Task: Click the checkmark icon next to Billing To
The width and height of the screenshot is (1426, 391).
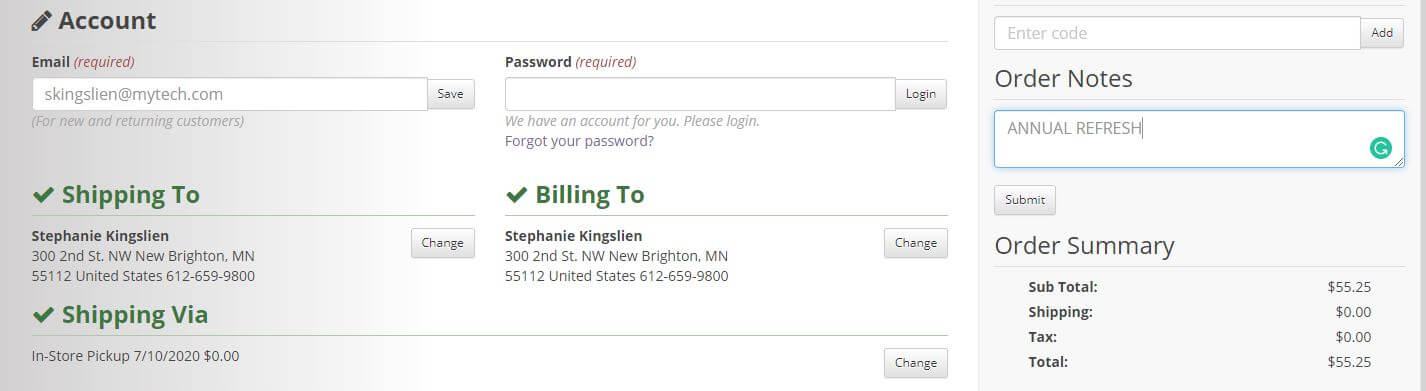Action: [516, 195]
